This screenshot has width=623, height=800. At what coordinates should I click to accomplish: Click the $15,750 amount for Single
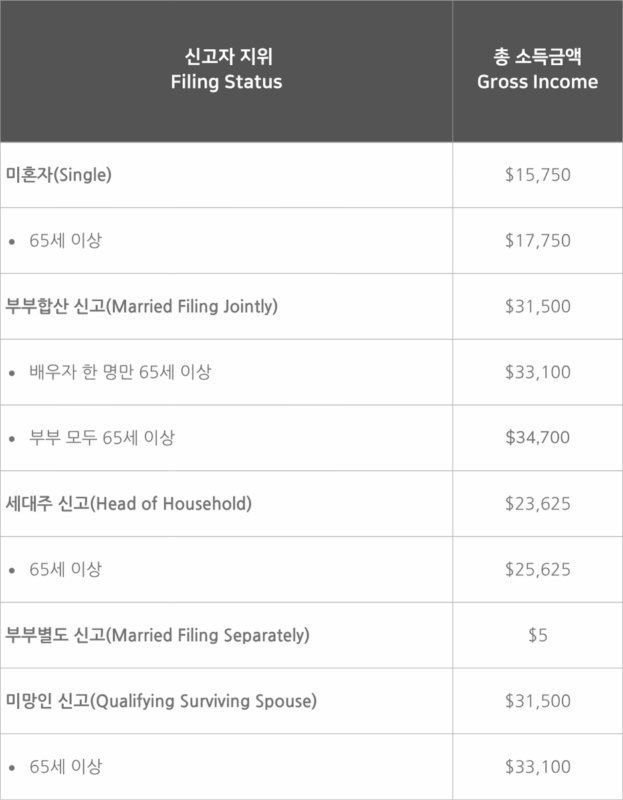537,175
